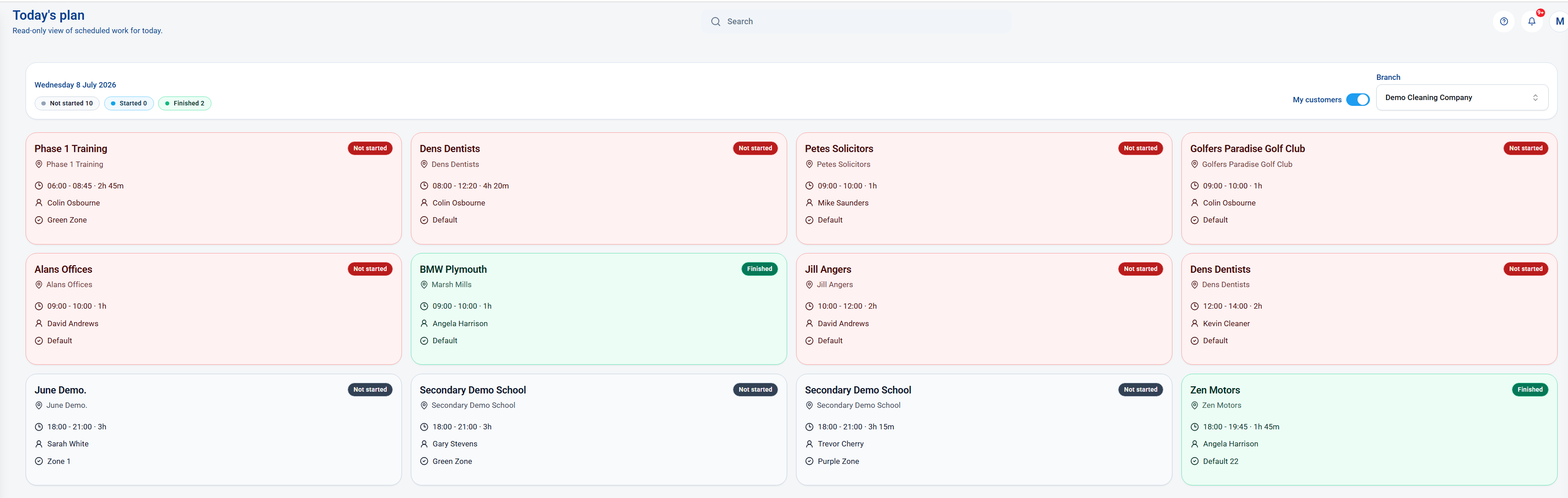Screen dimensions: 1568x498
Task: Click the 08:00 - 12:20 · 4h 20m time
Action: [x=471, y=186]
